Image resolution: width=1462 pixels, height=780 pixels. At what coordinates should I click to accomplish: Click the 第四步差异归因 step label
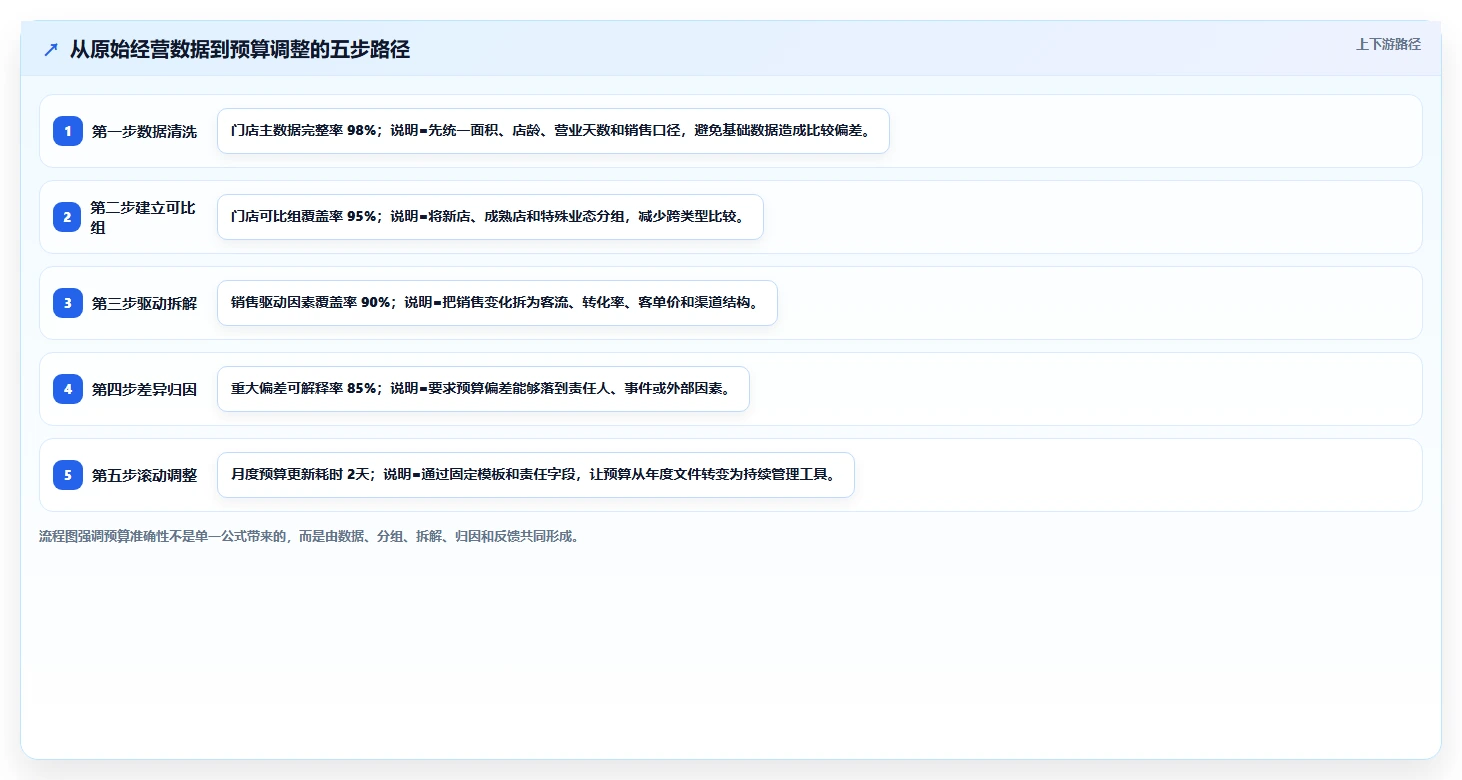click(145, 389)
